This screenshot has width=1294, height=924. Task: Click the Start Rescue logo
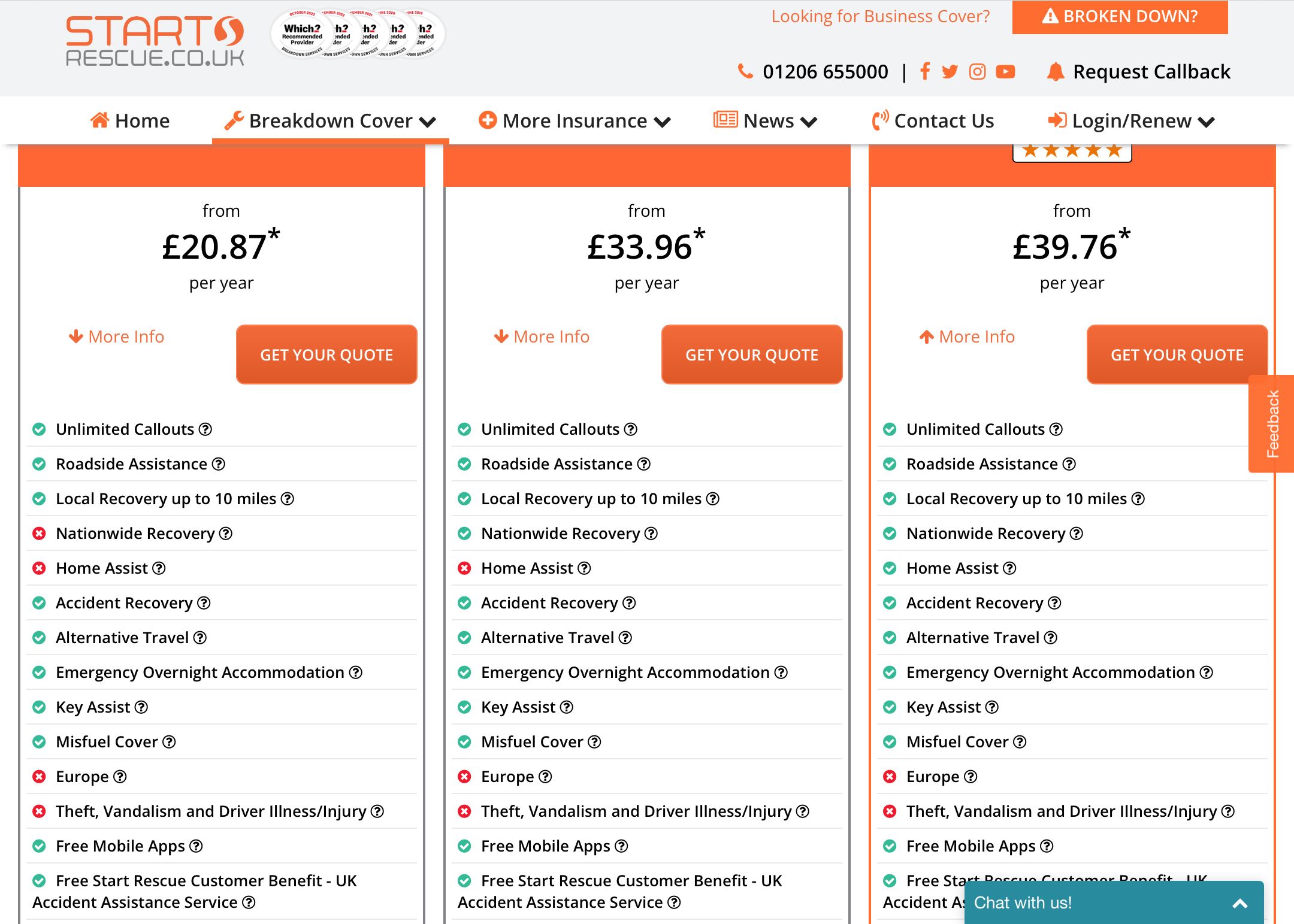155,41
